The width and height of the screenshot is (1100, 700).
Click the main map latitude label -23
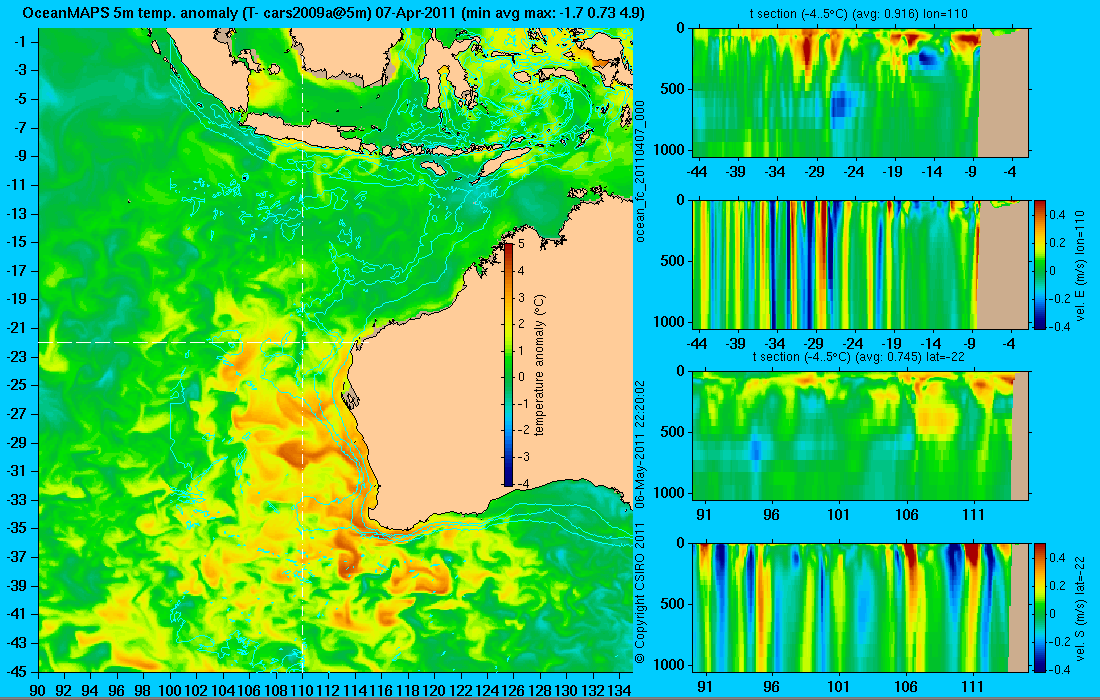(18, 356)
